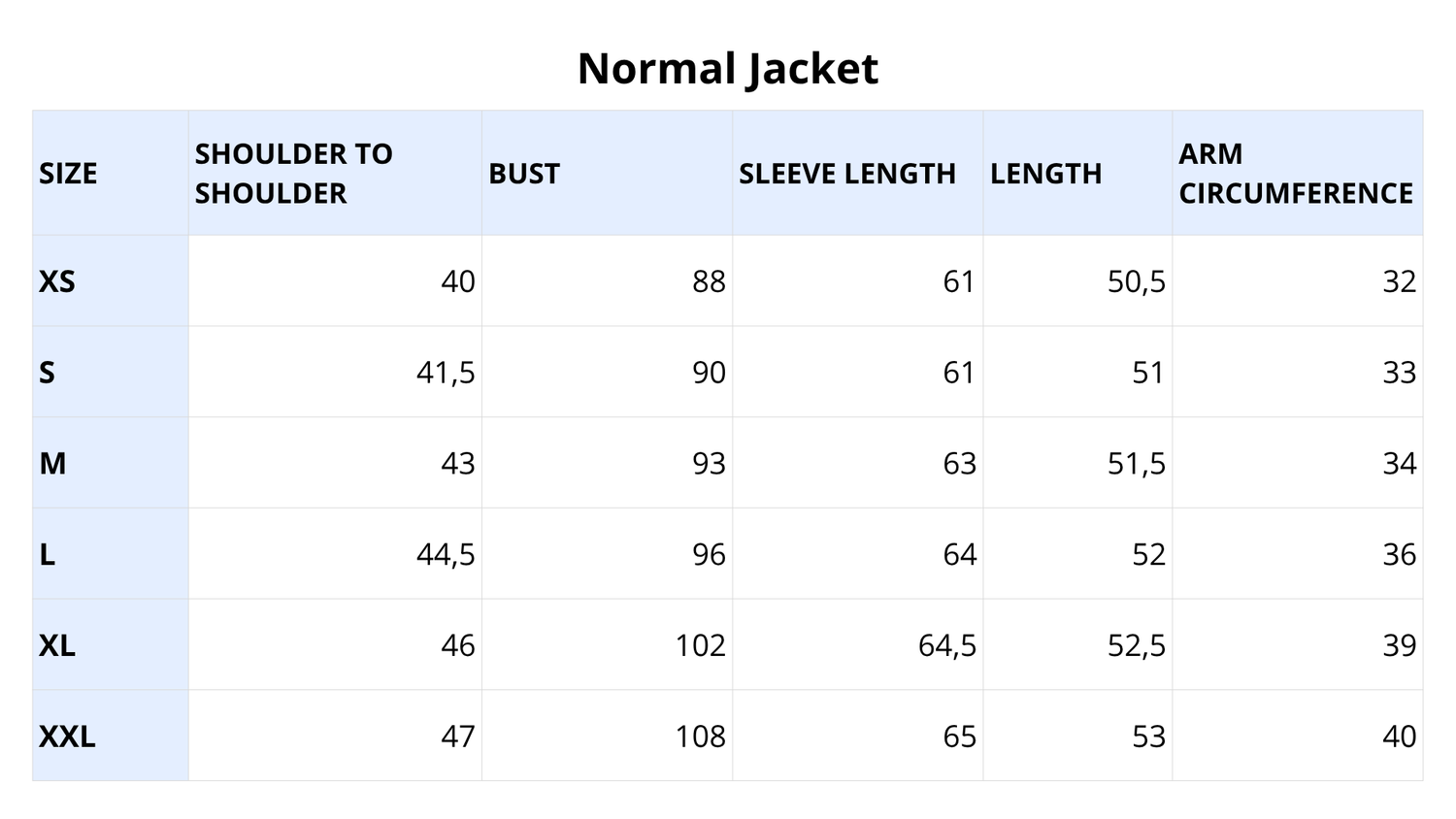Image resolution: width=1456 pixels, height=819 pixels.
Task: Click the SHOULDER TO SHOULDER column header
Action: [x=293, y=174]
